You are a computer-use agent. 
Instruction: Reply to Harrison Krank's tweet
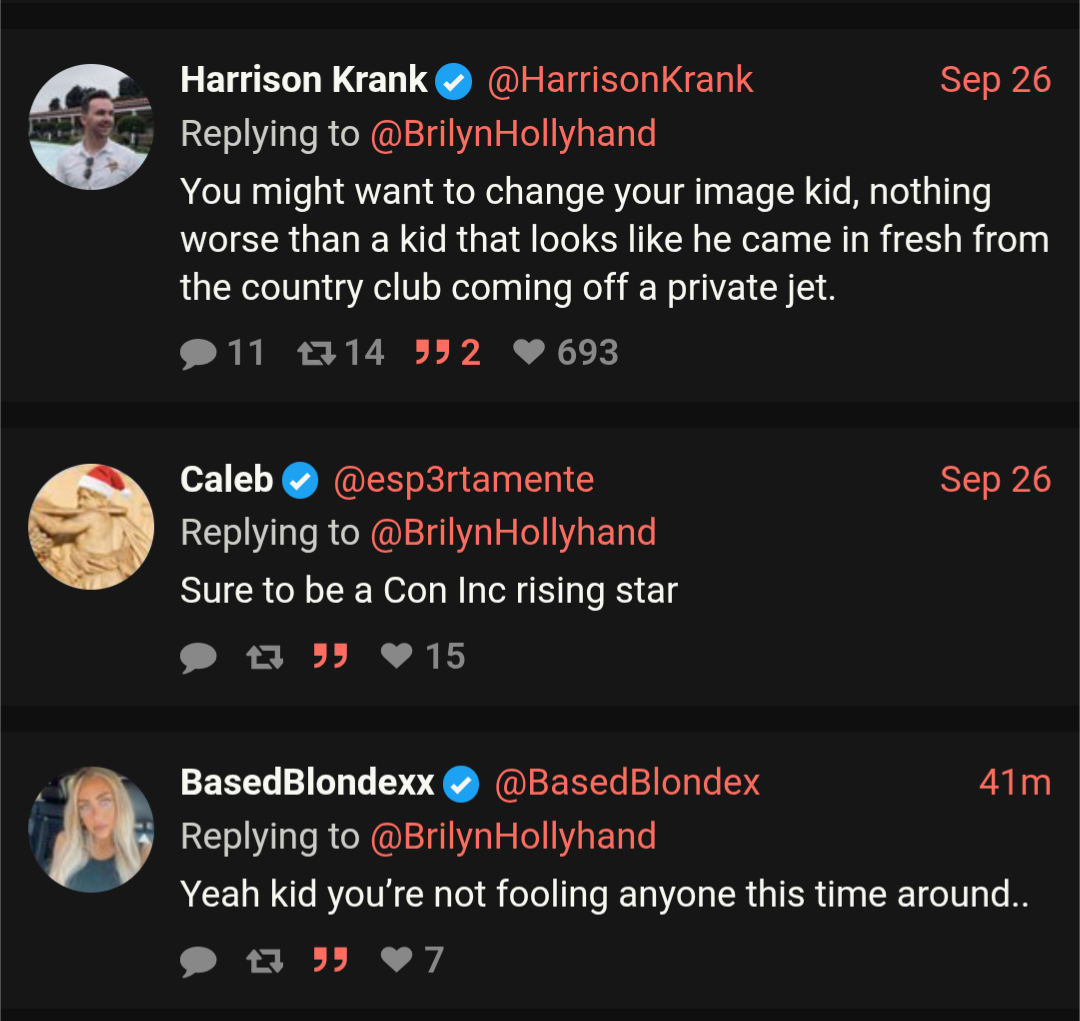tap(199, 353)
